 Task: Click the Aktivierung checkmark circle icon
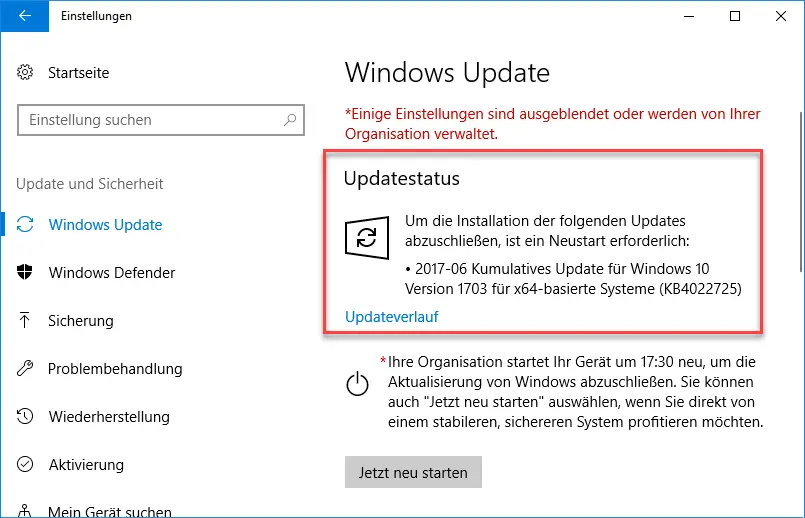tap(25, 464)
